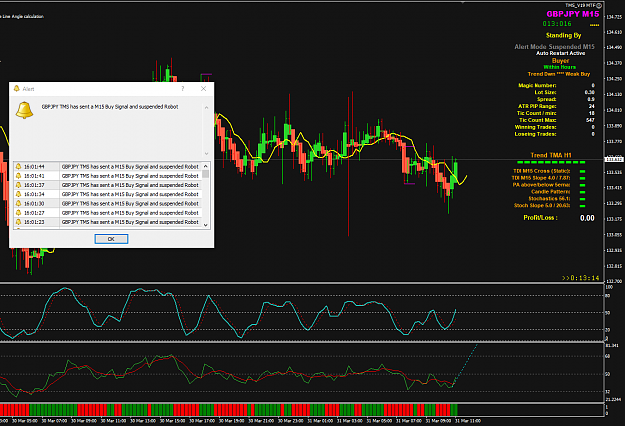This screenshot has width=625, height=426.
Task: Click the 'Standing By' status label
Action: tap(563, 35)
